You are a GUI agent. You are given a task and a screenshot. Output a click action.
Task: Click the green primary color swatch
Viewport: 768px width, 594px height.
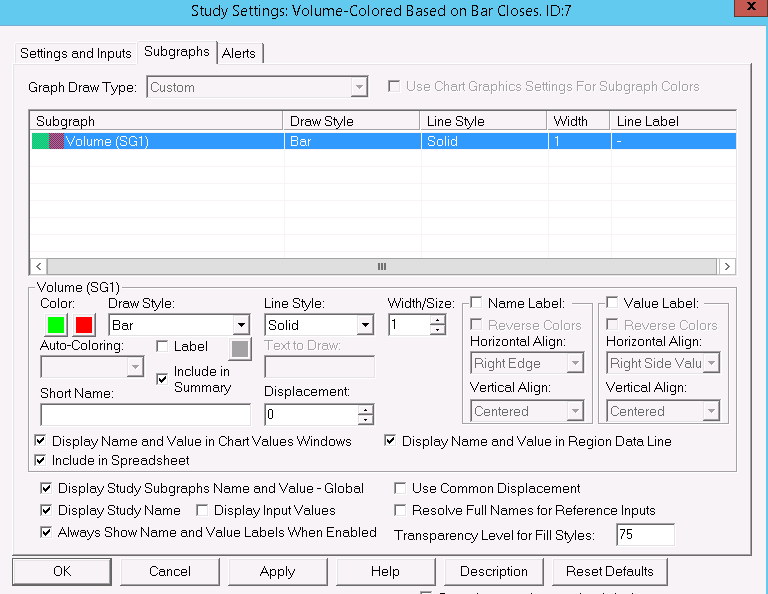(54, 325)
